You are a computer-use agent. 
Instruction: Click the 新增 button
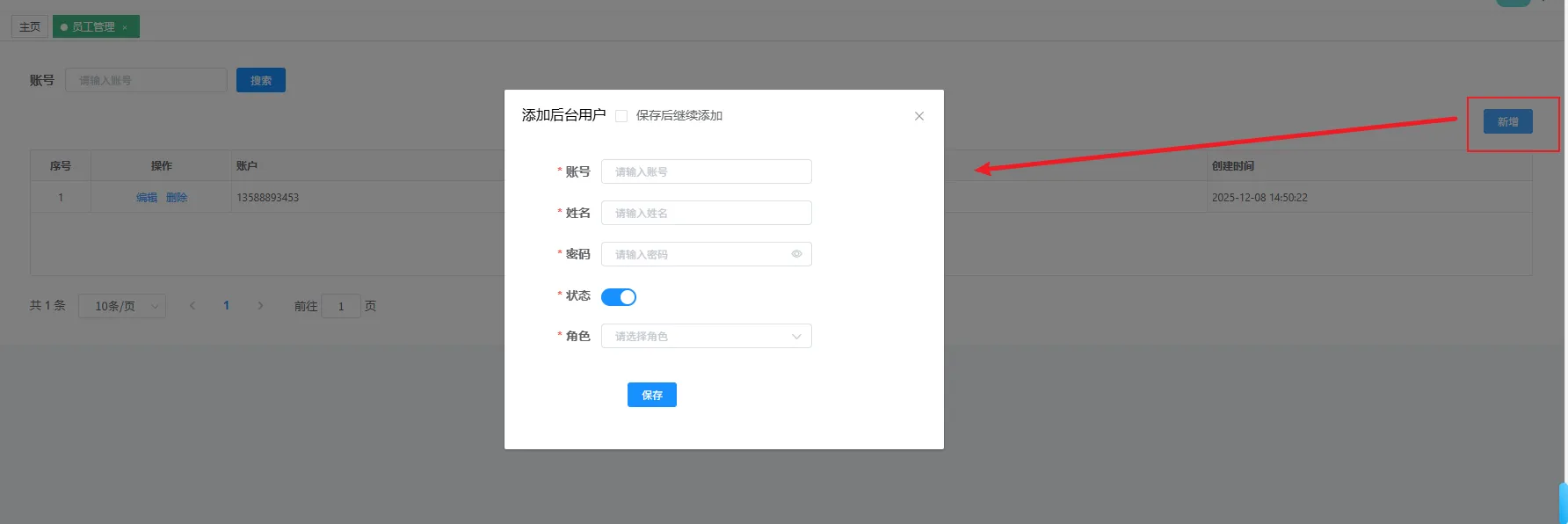[1507, 122]
